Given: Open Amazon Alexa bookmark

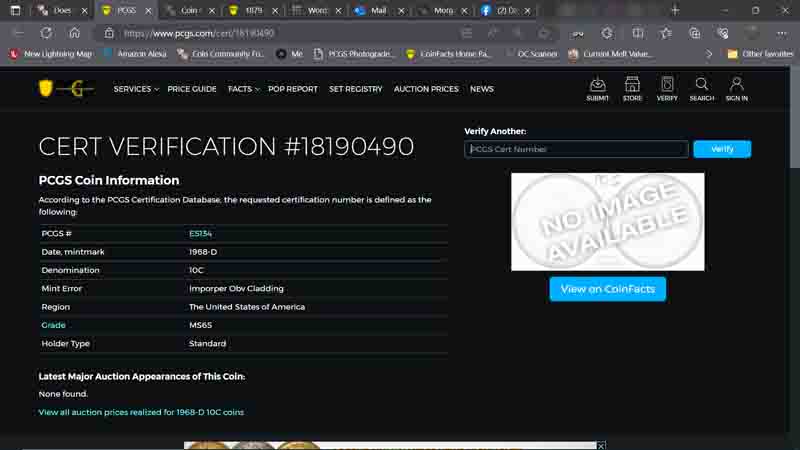Looking at the screenshot, I should pyautogui.click(x=135, y=54).
